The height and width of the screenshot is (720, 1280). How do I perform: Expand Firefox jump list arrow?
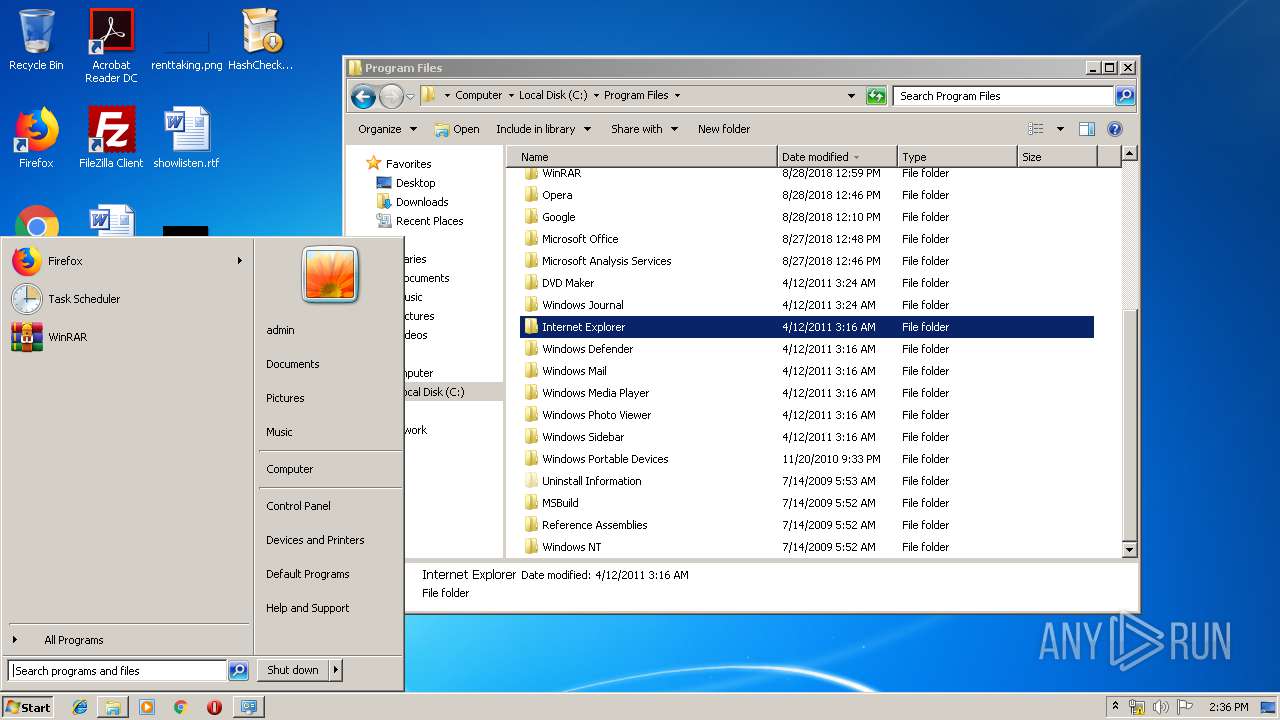tap(240, 261)
